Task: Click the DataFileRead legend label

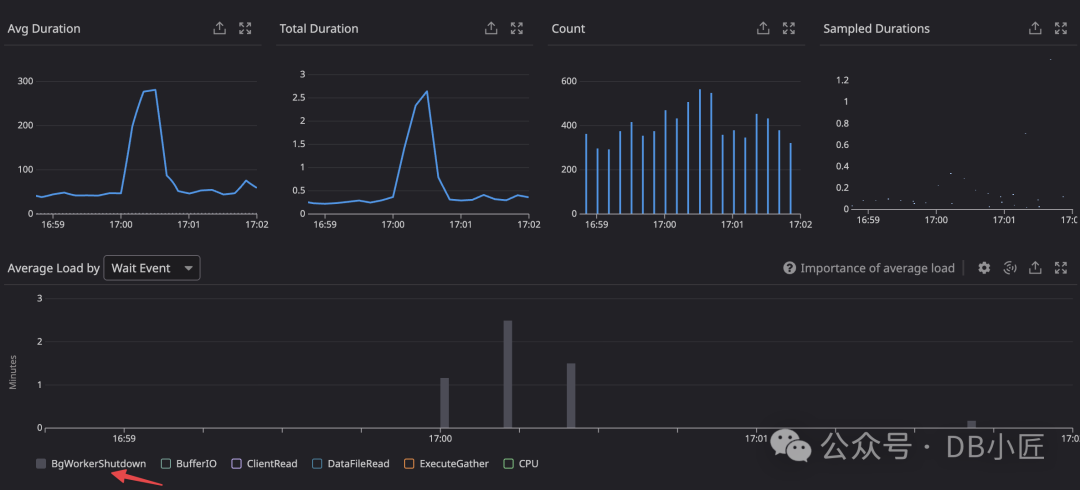Action: 359,464
